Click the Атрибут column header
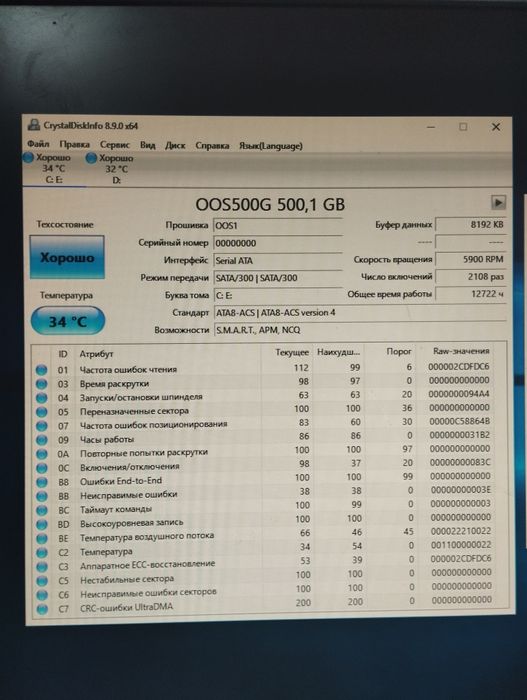 pyautogui.click(x=96, y=354)
